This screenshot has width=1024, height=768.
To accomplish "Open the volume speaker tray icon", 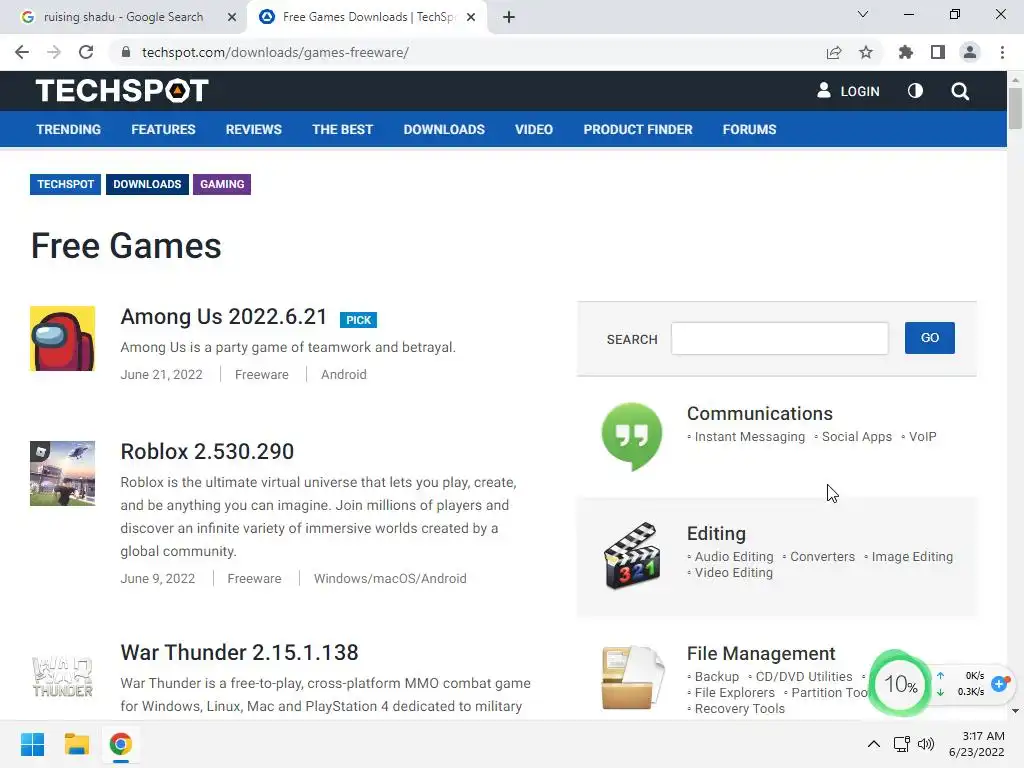I will pos(926,744).
